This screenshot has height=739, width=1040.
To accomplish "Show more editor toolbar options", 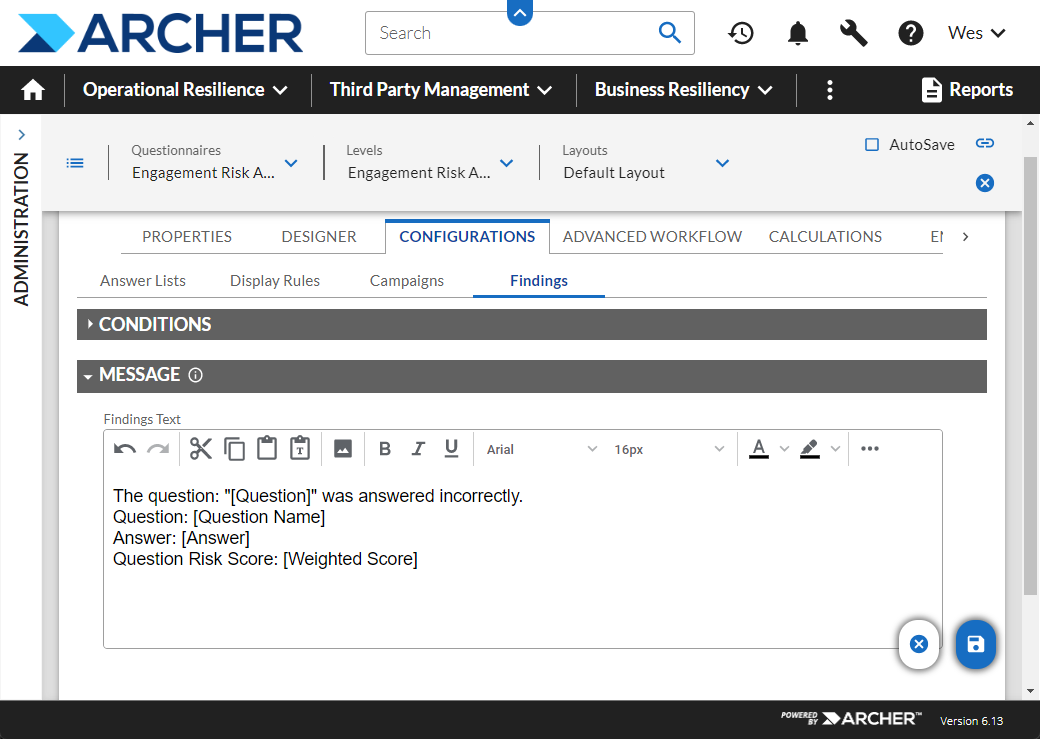I will coord(870,449).
